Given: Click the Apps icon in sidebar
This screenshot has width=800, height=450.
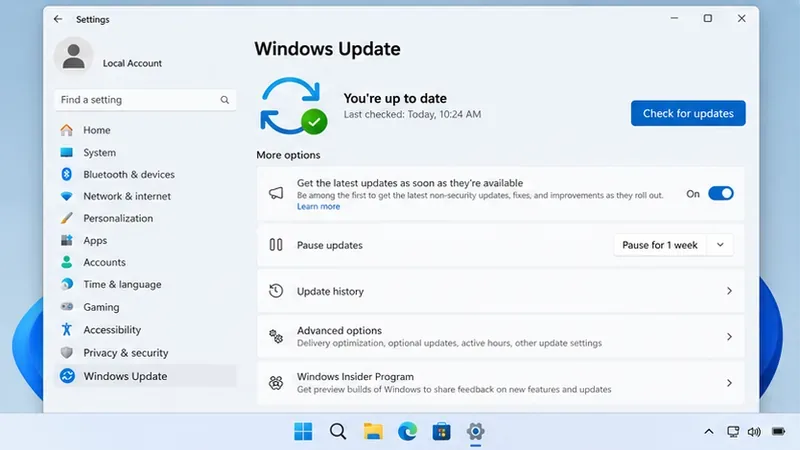Looking at the screenshot, I should coord(66,240).
